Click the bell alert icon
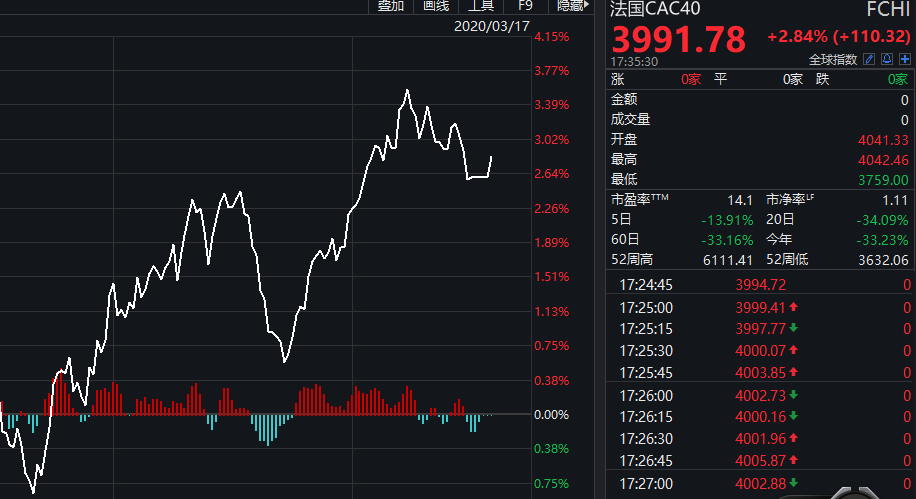The height and width of the screenshot is (499, 916). [887, 59]
